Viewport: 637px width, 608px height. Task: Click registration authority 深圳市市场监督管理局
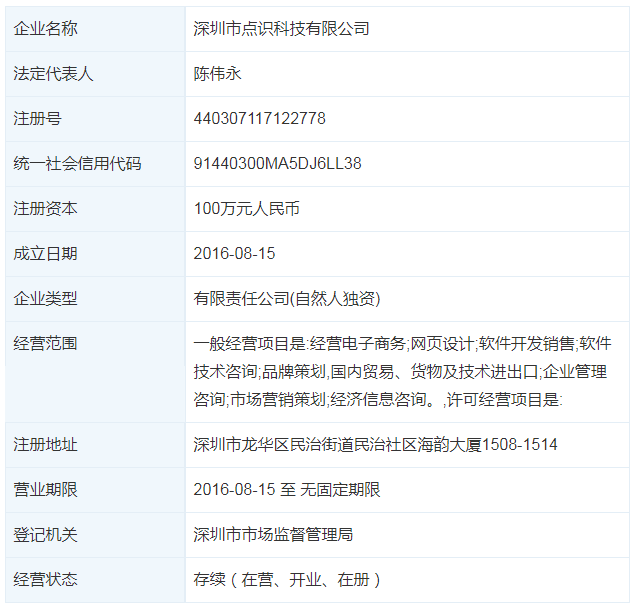[x=273, y=535]
